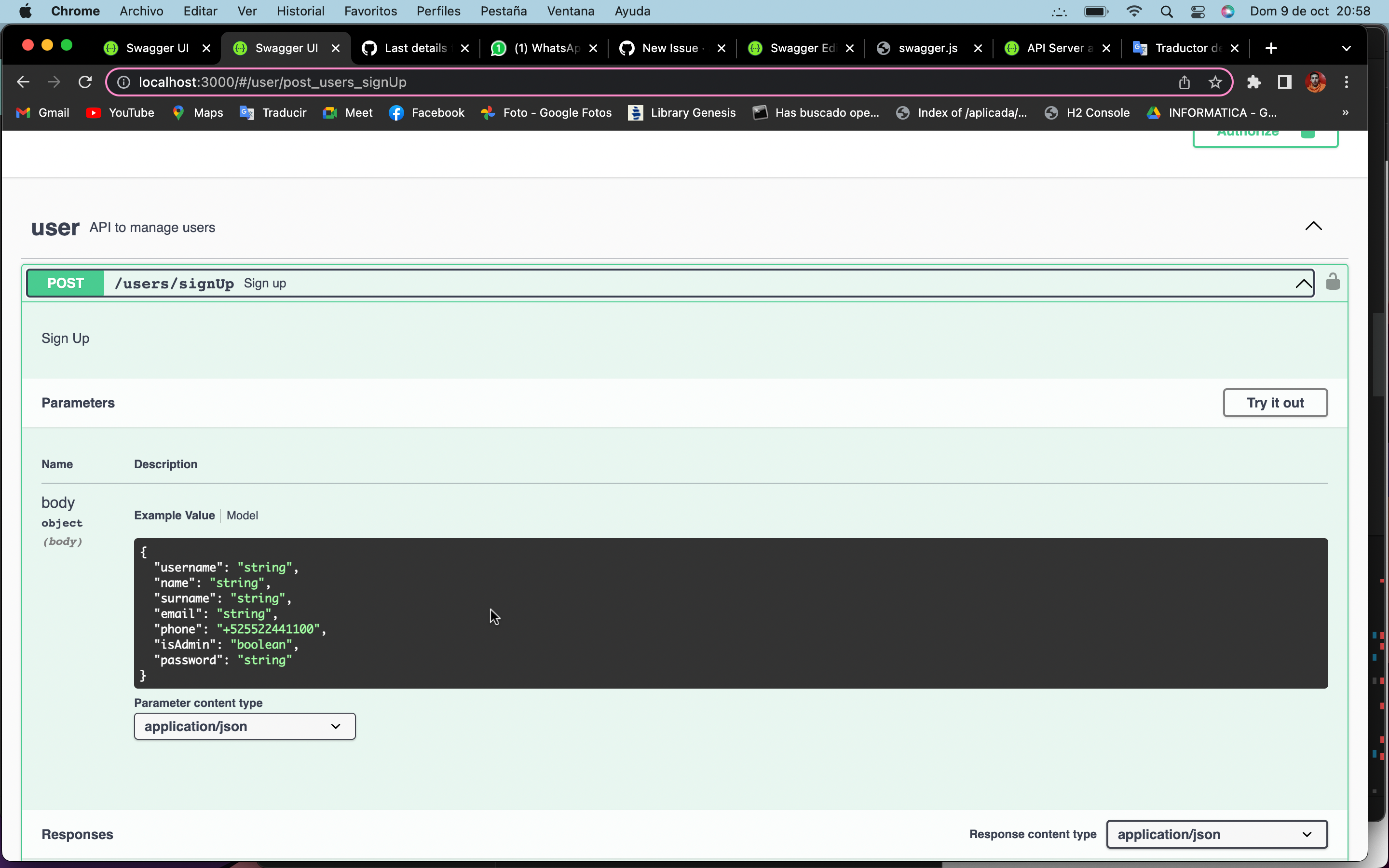
Task: Open the Historial menu
Action: pyautogui.click(x=300, y=12)
